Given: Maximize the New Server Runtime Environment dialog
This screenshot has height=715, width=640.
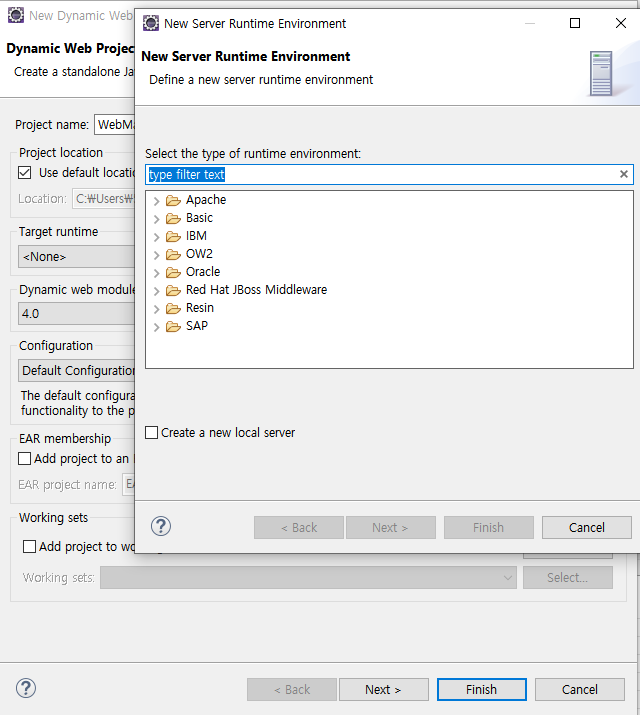Looking at the screenshot, I should tap(575, 23).
